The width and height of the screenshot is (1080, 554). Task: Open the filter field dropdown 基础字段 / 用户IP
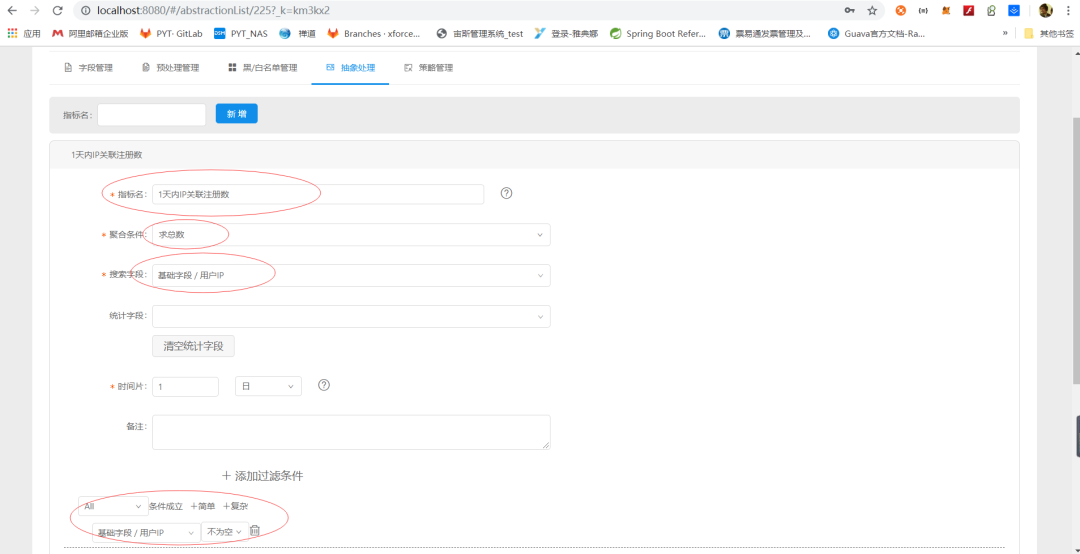(145, 532)
